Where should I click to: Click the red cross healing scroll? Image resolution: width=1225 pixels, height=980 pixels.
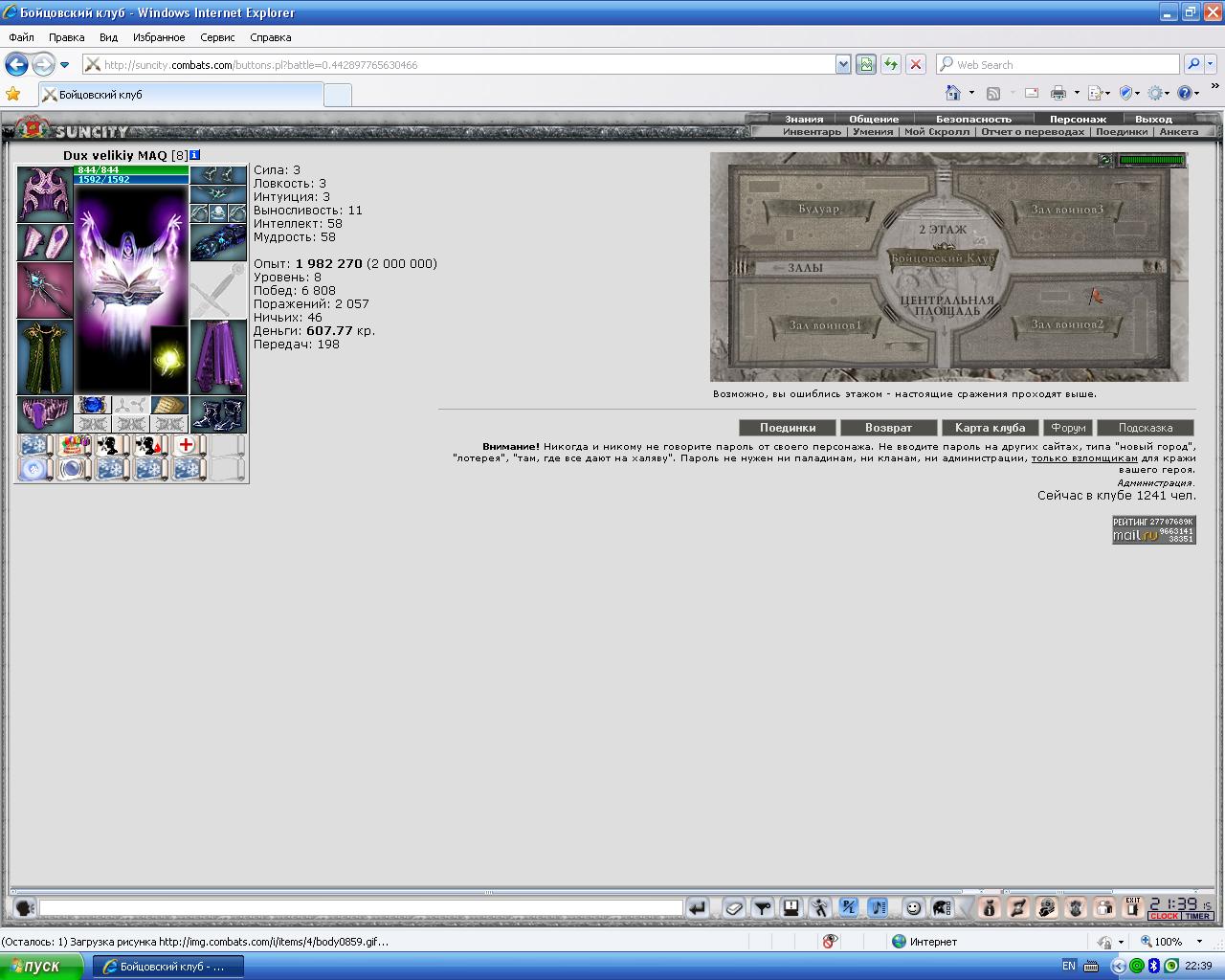[x=189, y=445]
